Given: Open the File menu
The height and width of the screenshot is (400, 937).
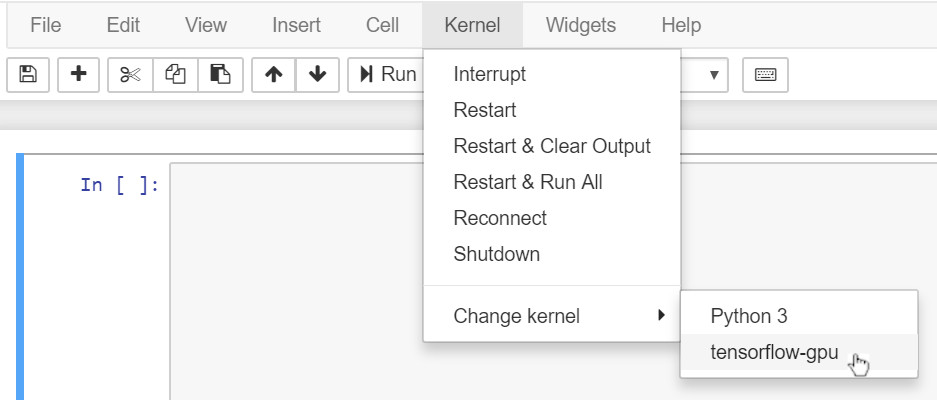Looking at the screenshot, I should (x=47, y=25).
